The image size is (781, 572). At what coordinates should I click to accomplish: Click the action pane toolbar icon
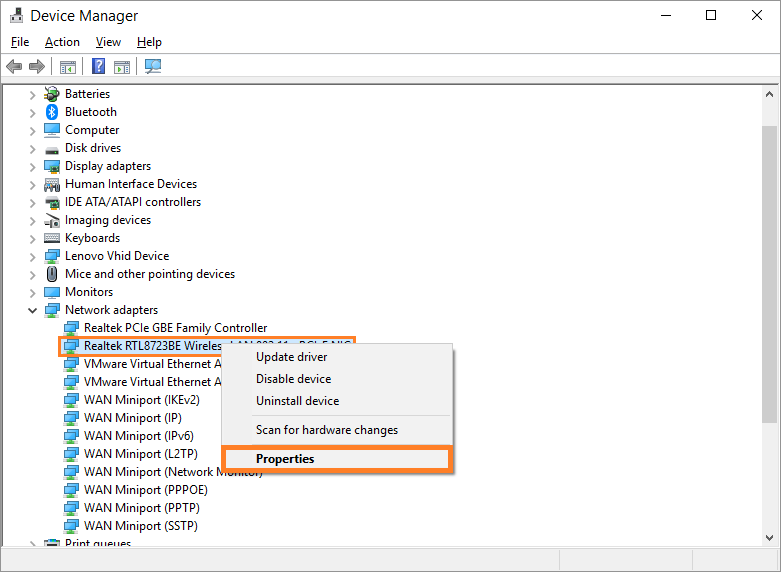coord(122,66)
